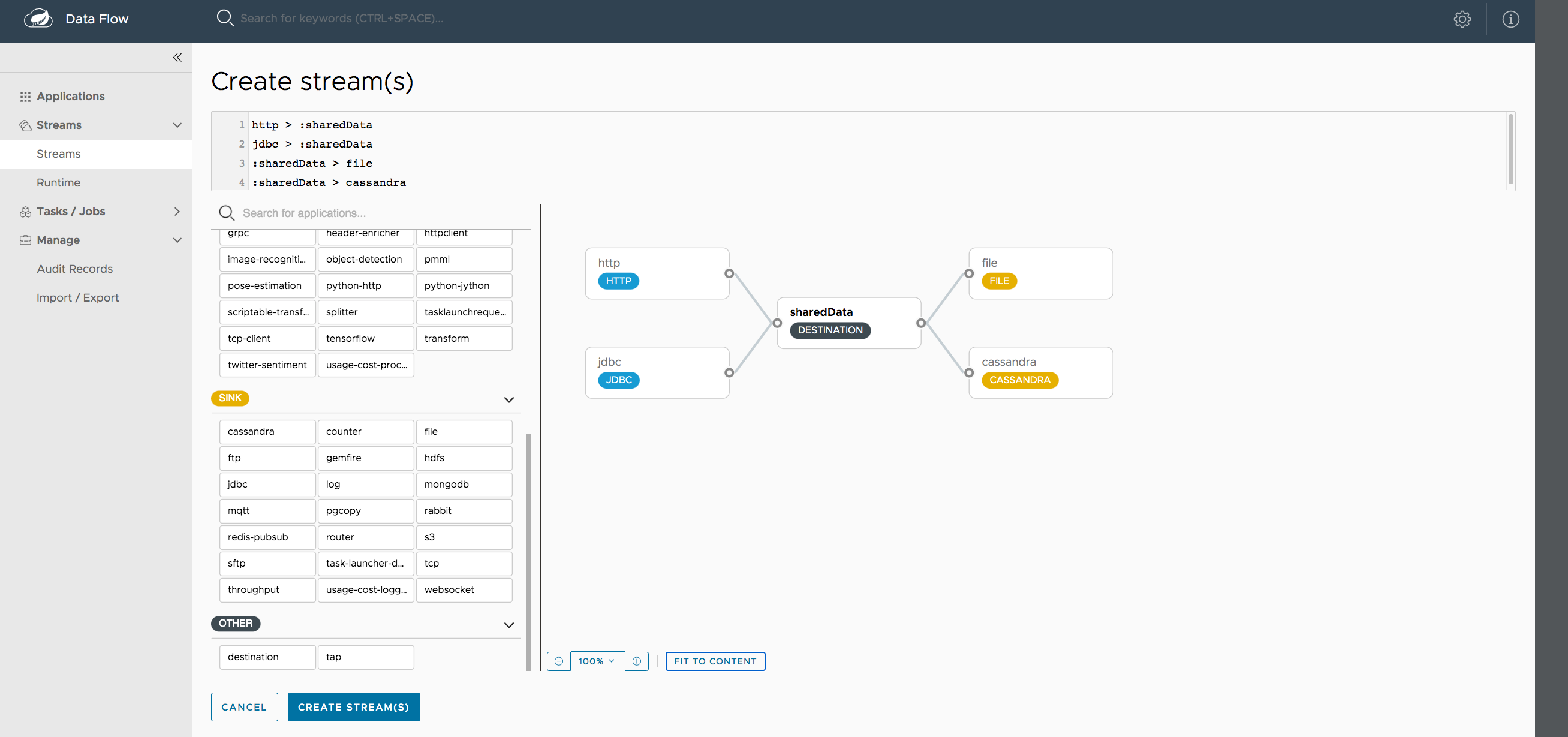The image size is (1568, 737).
Task: Click the info icon in toolbar
Action: point(1511,18)
